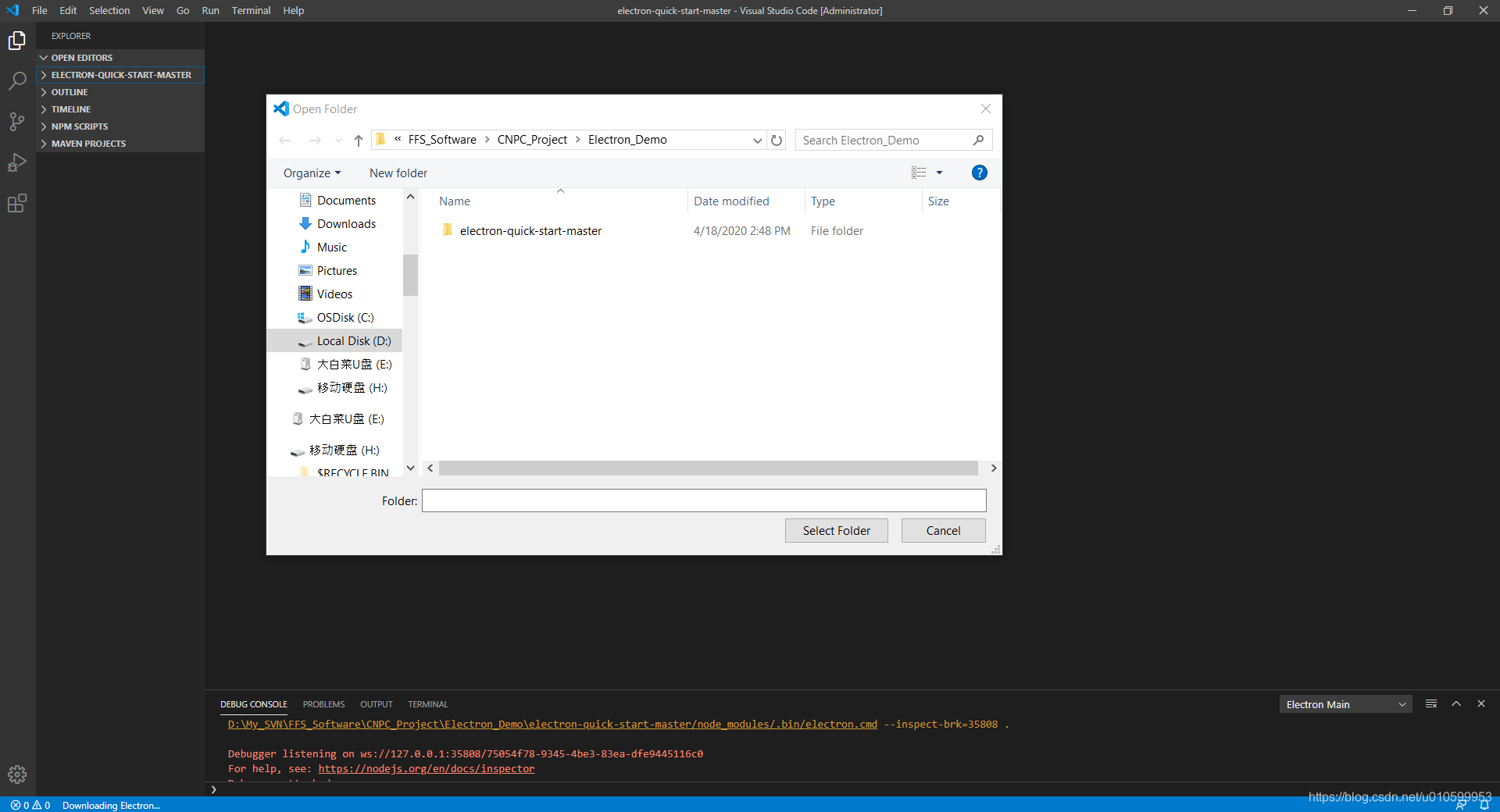
Task: Maximize the bottom panel with the caret
Action: pyautogui.click(x=1456, y=704)
